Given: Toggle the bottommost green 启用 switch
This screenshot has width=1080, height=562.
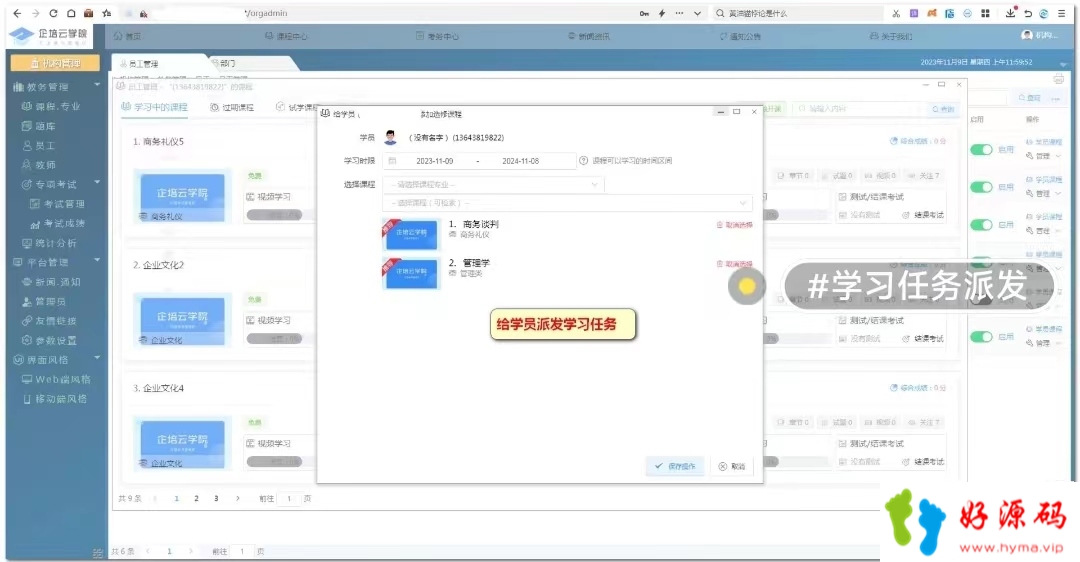Looking at the screenshot, I should (x=981, y=337).
